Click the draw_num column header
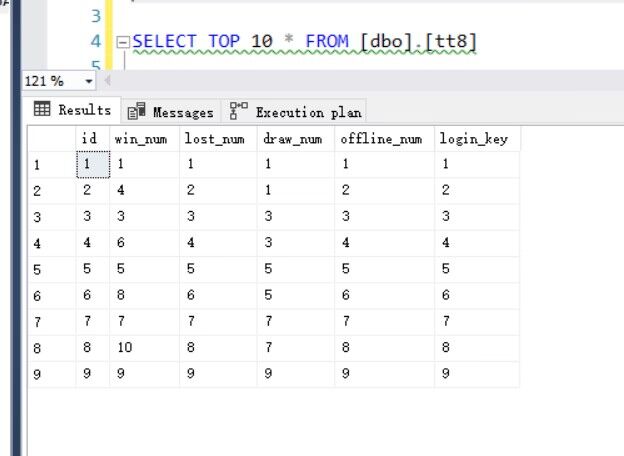 295,139
